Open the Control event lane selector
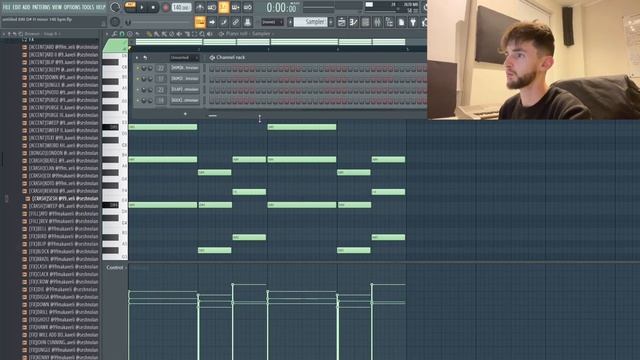Image resolution: width=640 pixels, height=360 pixels. [116, 268]
